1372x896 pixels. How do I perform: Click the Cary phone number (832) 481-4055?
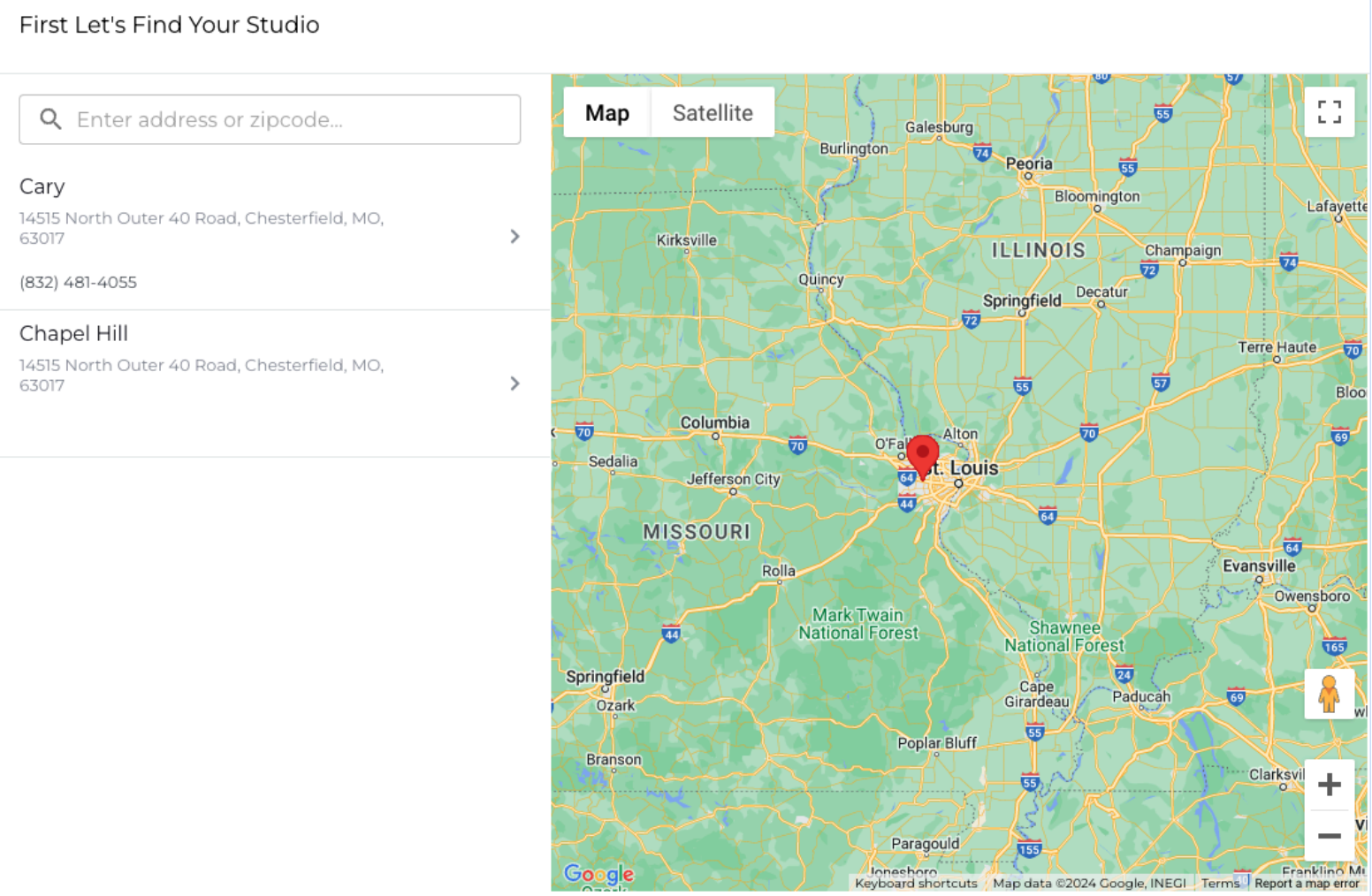tap(78, 283)
